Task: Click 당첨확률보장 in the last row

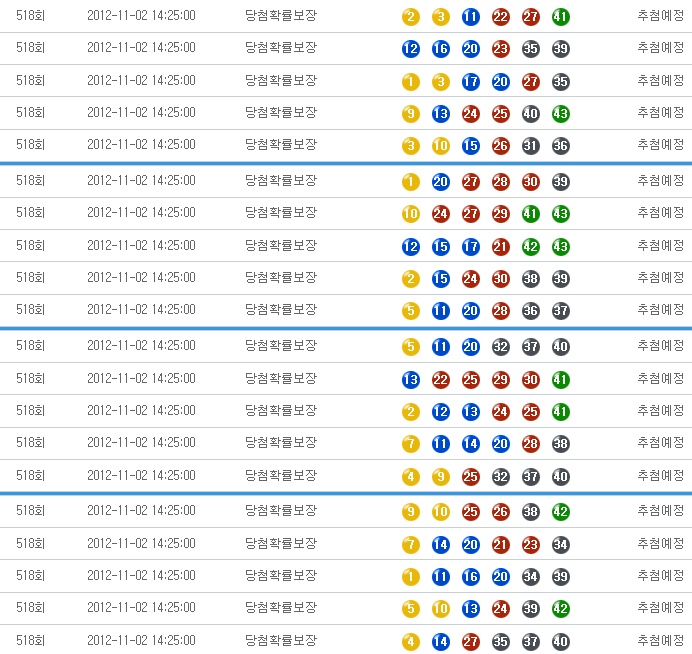Action: (x=280, y=641)
